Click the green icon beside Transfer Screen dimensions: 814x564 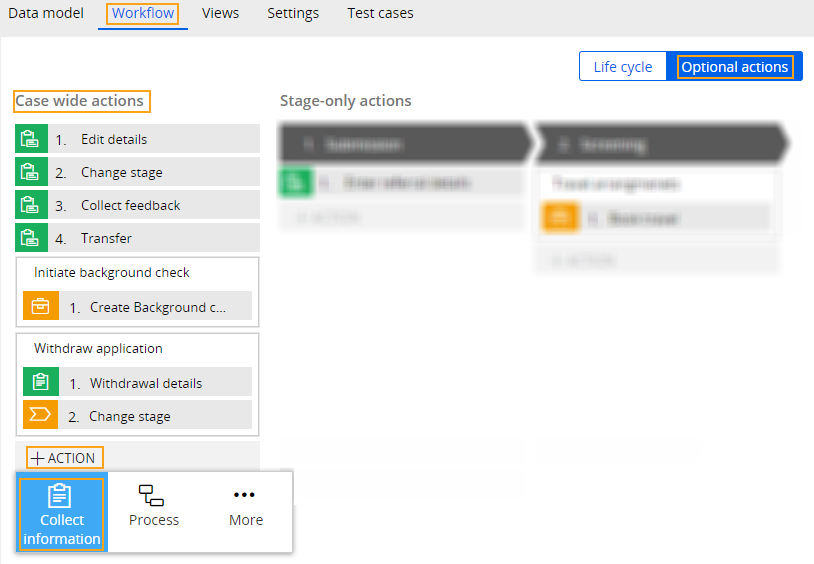[x=32, y=238]
